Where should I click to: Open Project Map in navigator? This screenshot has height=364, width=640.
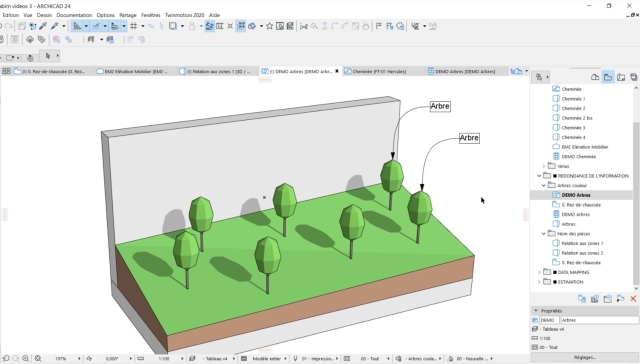(x=595, y=77)
